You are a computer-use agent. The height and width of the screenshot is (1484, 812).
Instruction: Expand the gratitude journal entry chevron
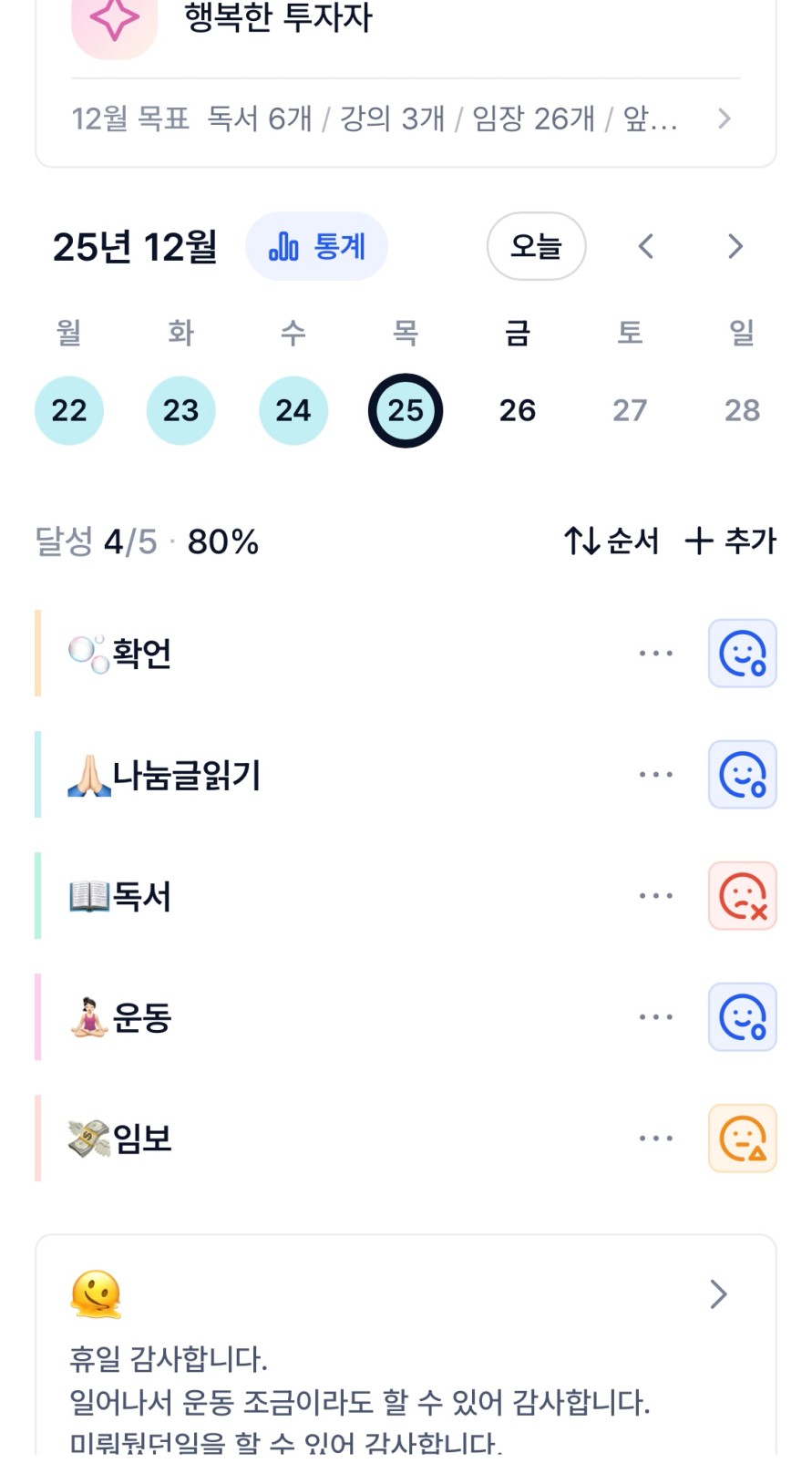pyautogui.click(x=718, y=1294)
